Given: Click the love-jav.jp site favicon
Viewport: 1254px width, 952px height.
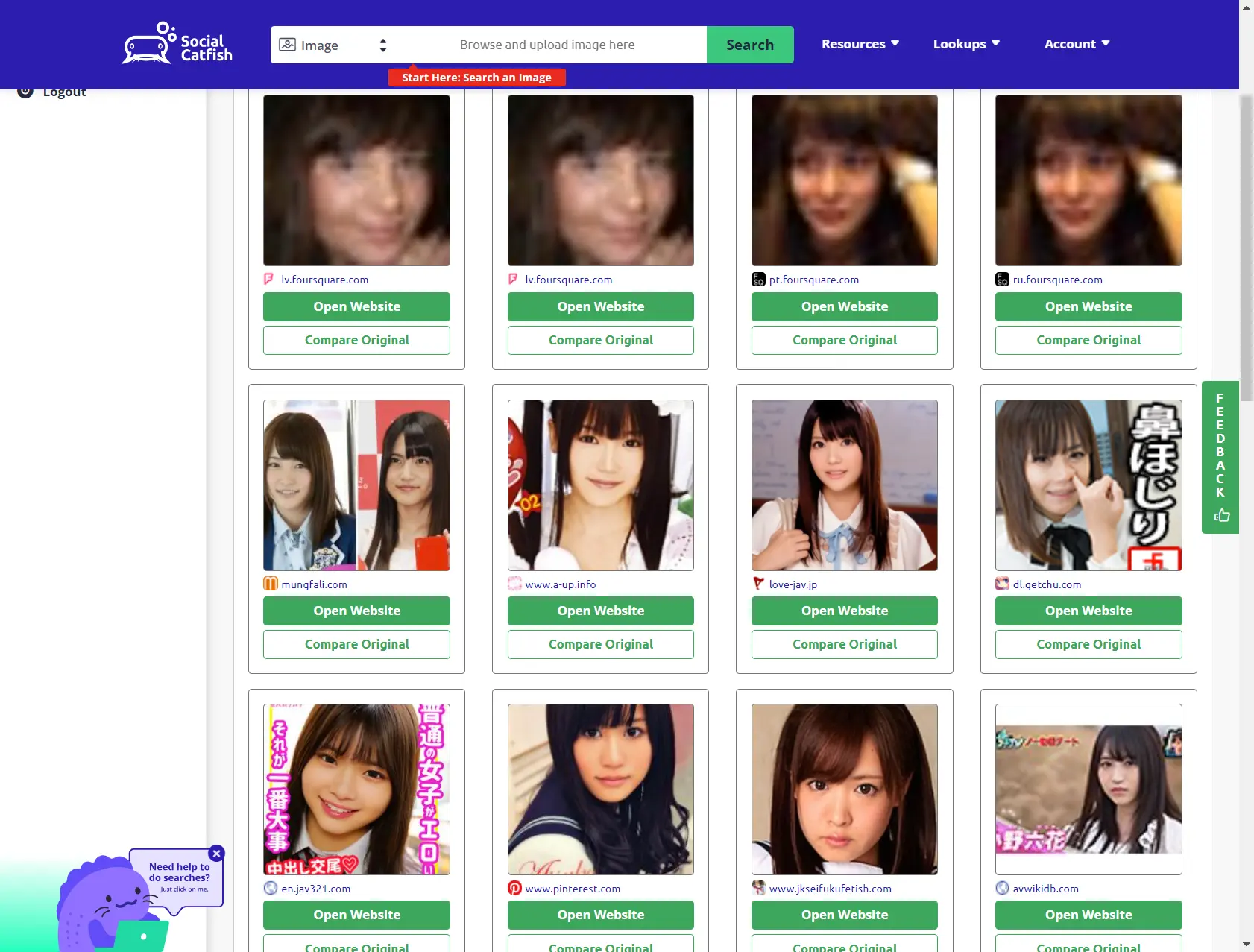Looking at the screenshot, I should tap(758, 584).
